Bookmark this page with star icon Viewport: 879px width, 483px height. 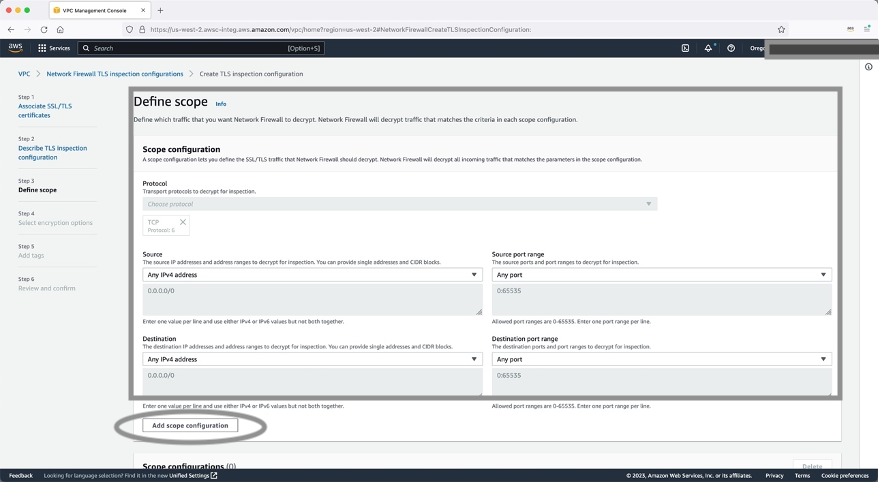click(781, 30)
